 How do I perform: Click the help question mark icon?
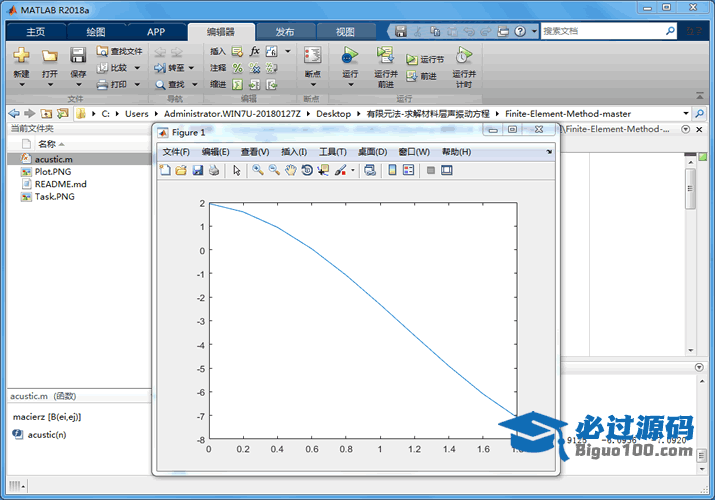click(x=520, y=31)
